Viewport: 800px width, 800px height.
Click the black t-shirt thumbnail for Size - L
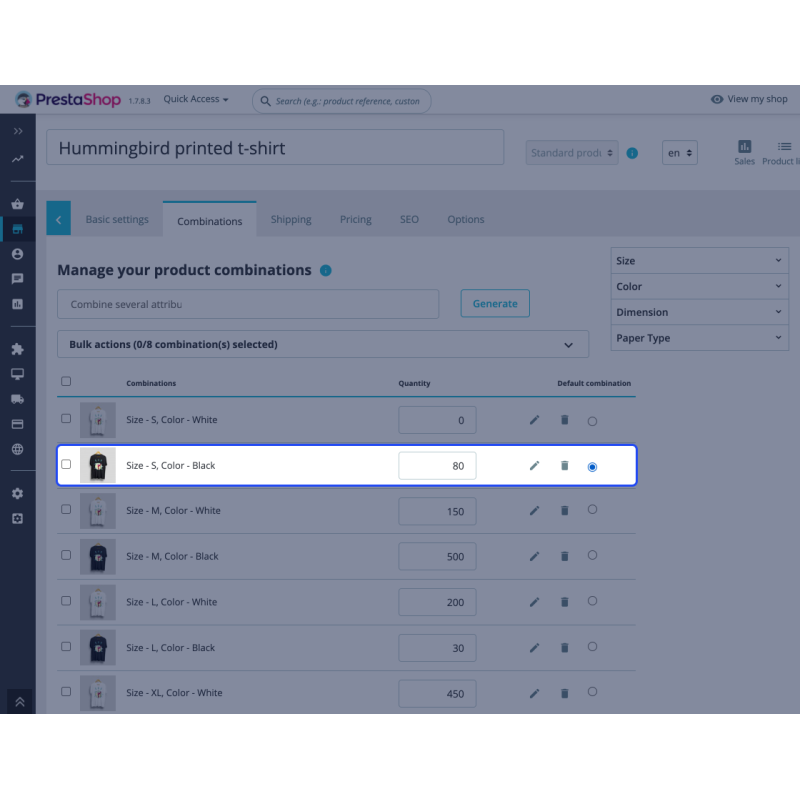[x=98, y=647]
